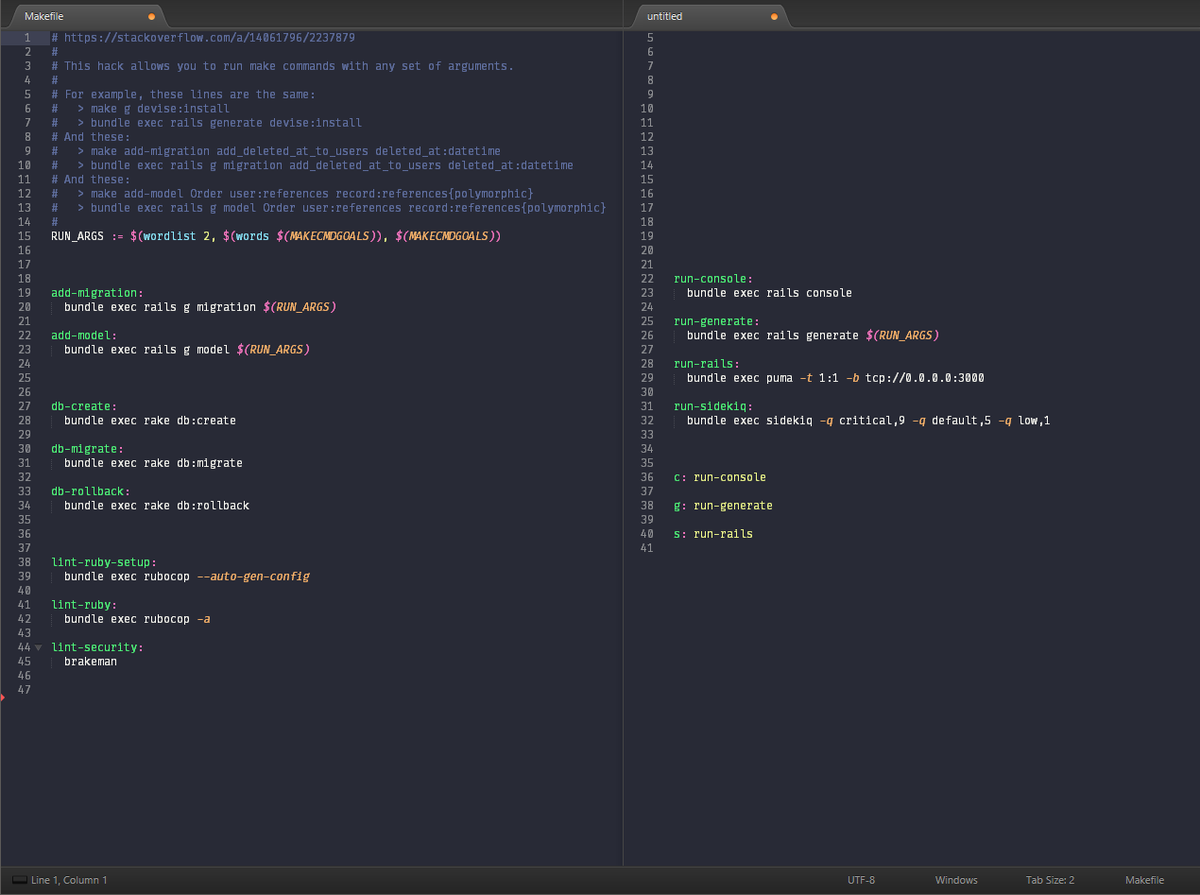Viewport: 1200px width, 895px height.
Task: Click the 'add-model:' target
Action: [84, 335]
